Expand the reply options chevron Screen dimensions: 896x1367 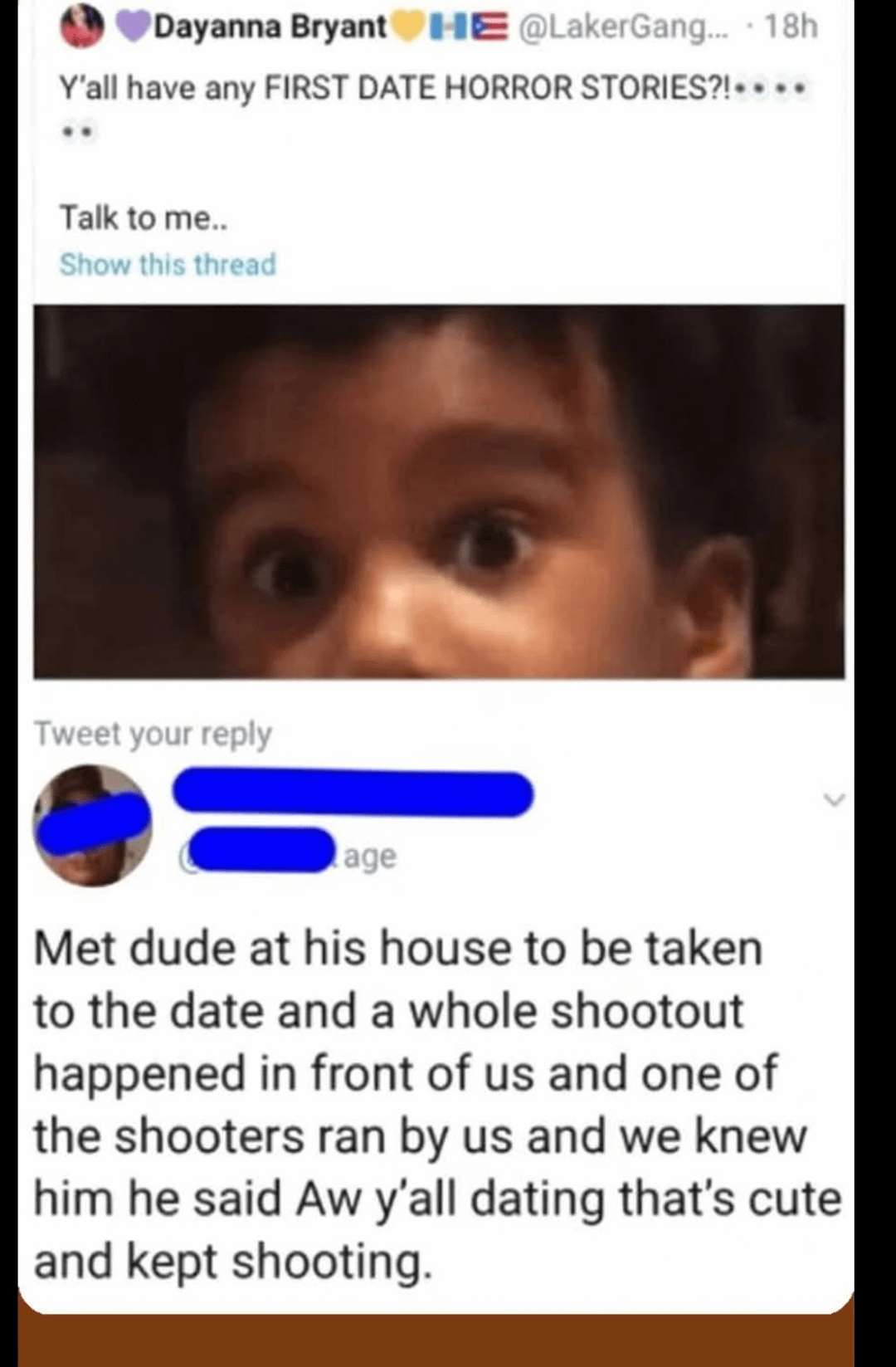point(834,800)
